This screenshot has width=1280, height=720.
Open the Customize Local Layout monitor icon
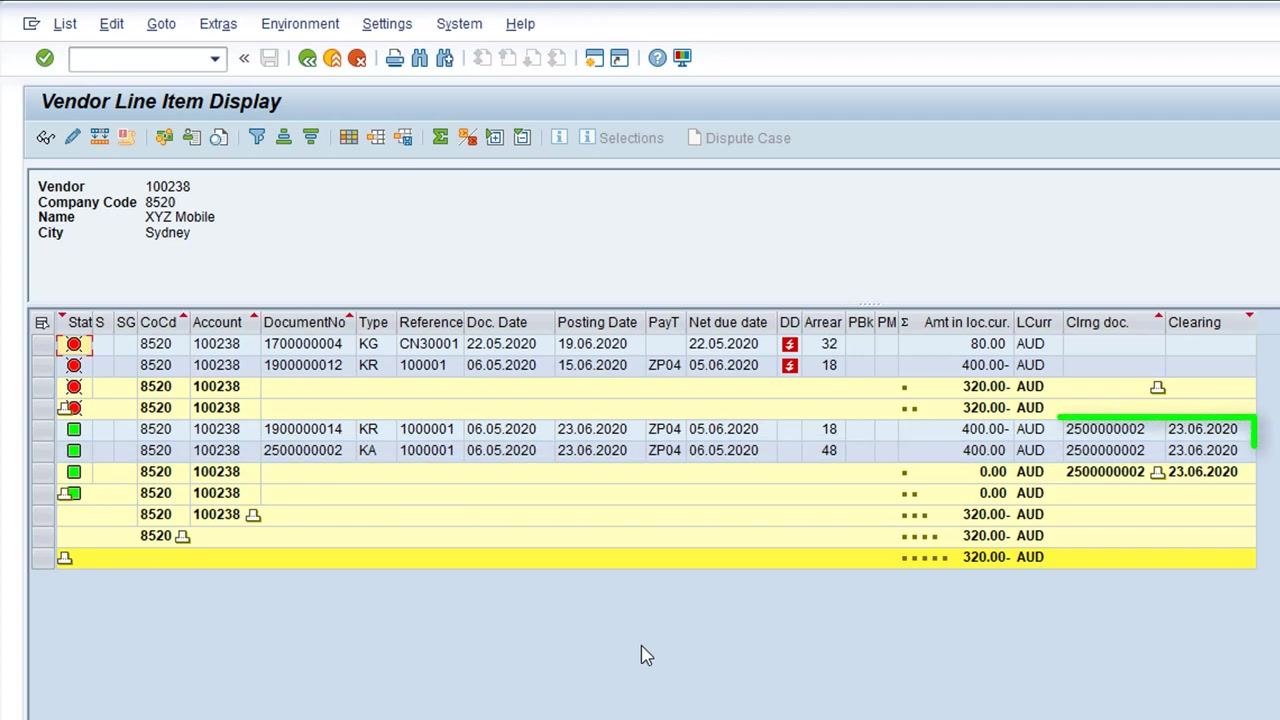click(x=682, y=58)
